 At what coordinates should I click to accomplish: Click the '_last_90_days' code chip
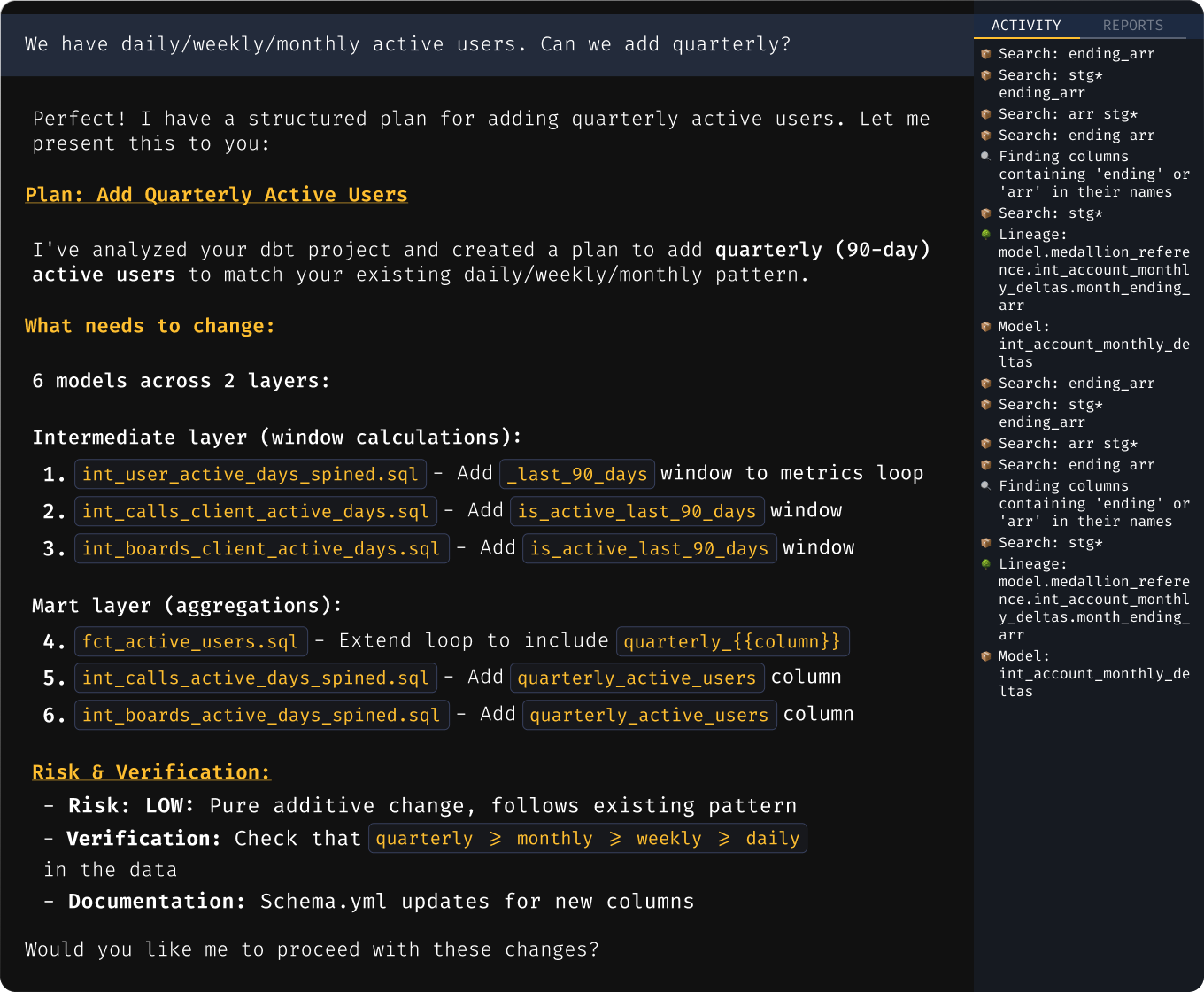pos(577,475)
